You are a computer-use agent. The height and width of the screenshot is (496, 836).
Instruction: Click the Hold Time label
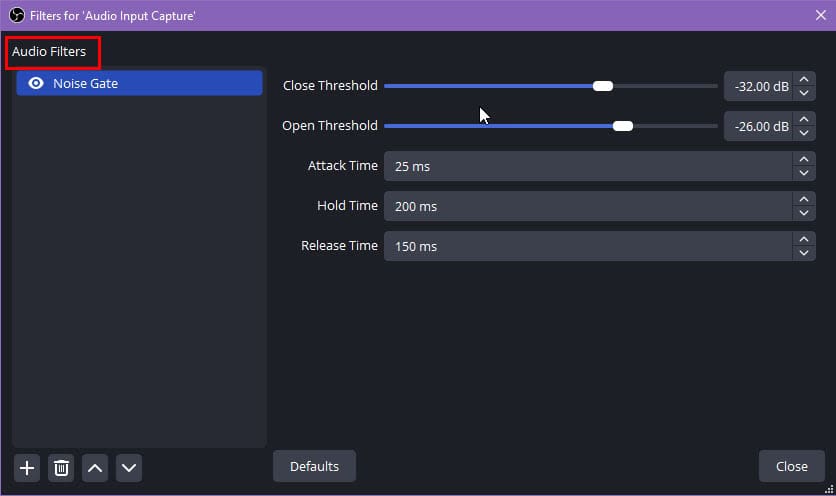347,206
